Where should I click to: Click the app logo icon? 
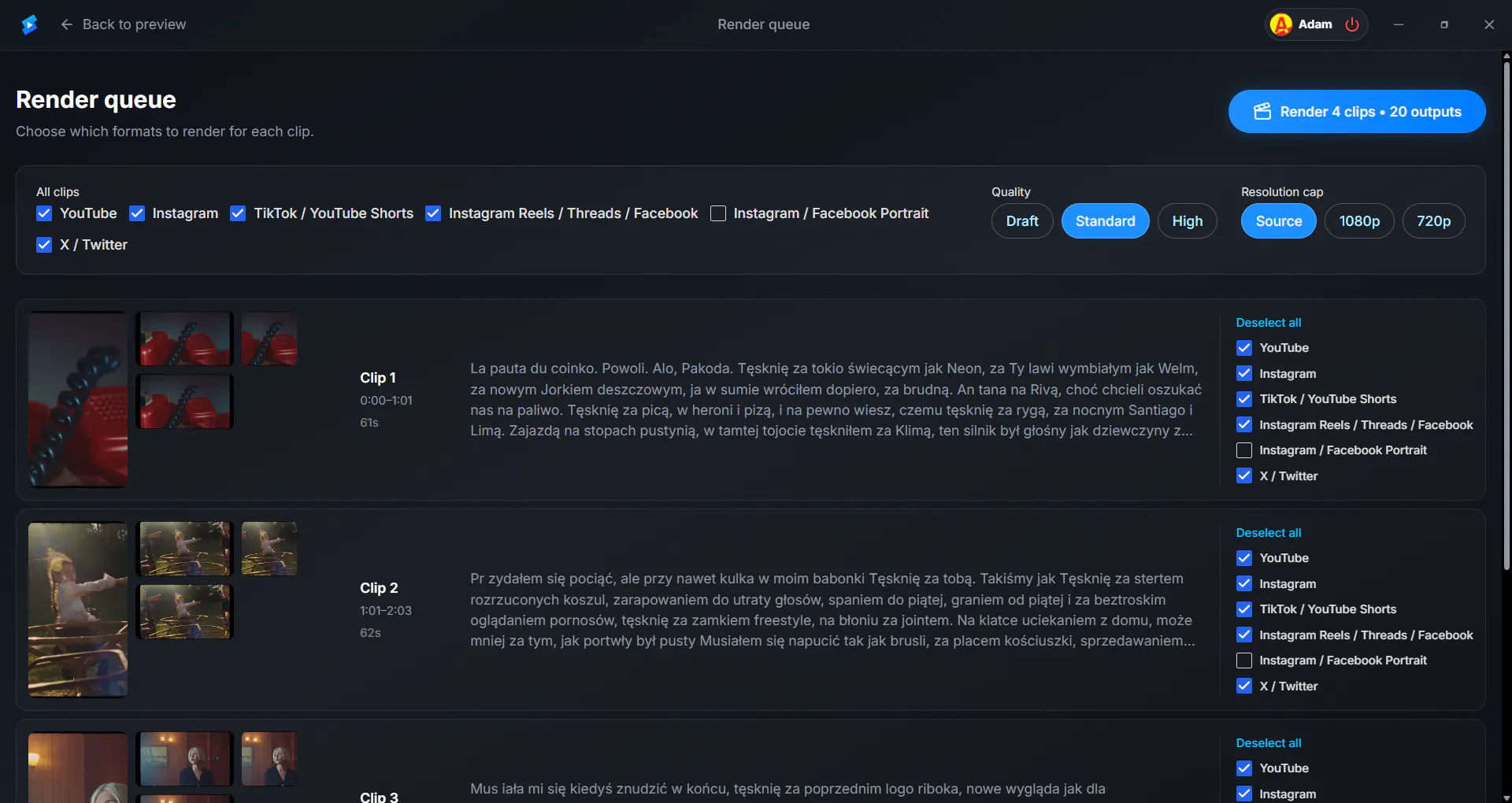(29, 24)
